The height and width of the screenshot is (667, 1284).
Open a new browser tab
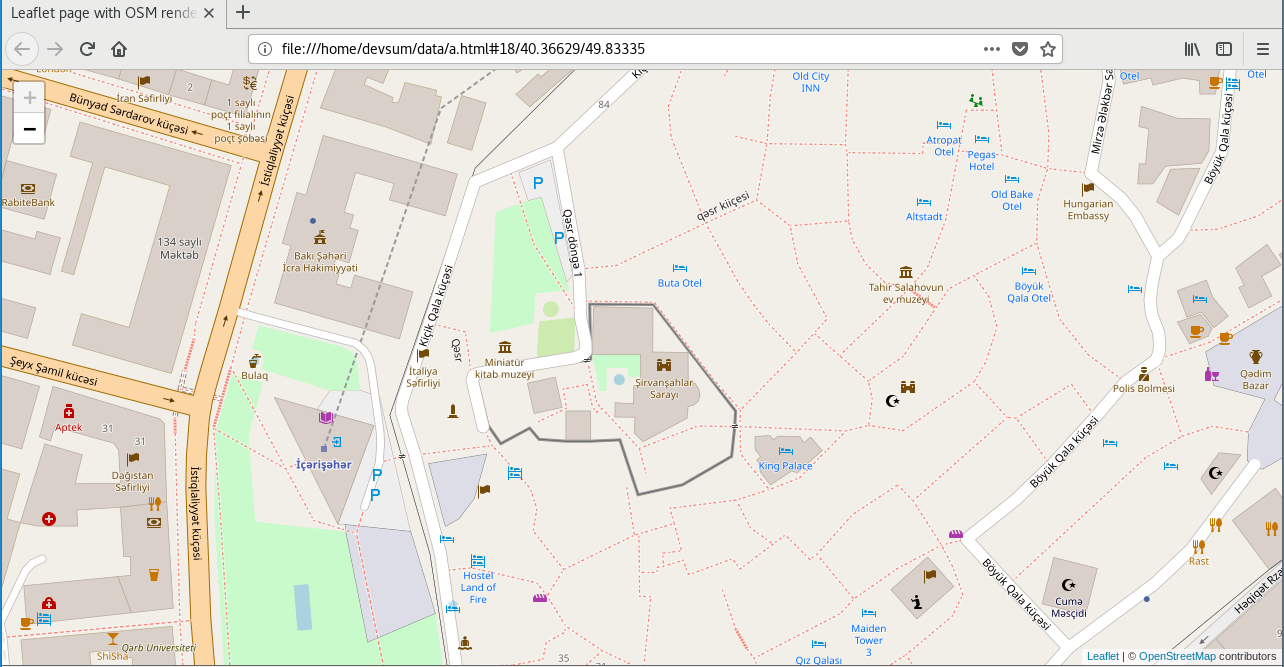(243, 13)
